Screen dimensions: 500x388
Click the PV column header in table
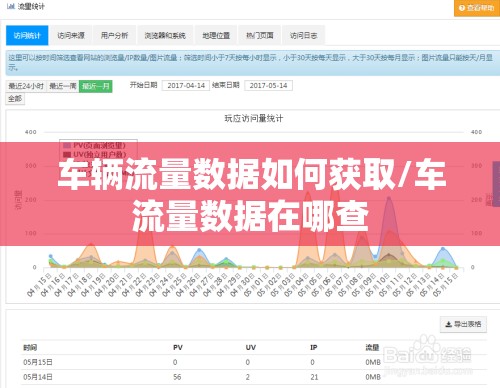pyautogui.click(x=178, y=348)
